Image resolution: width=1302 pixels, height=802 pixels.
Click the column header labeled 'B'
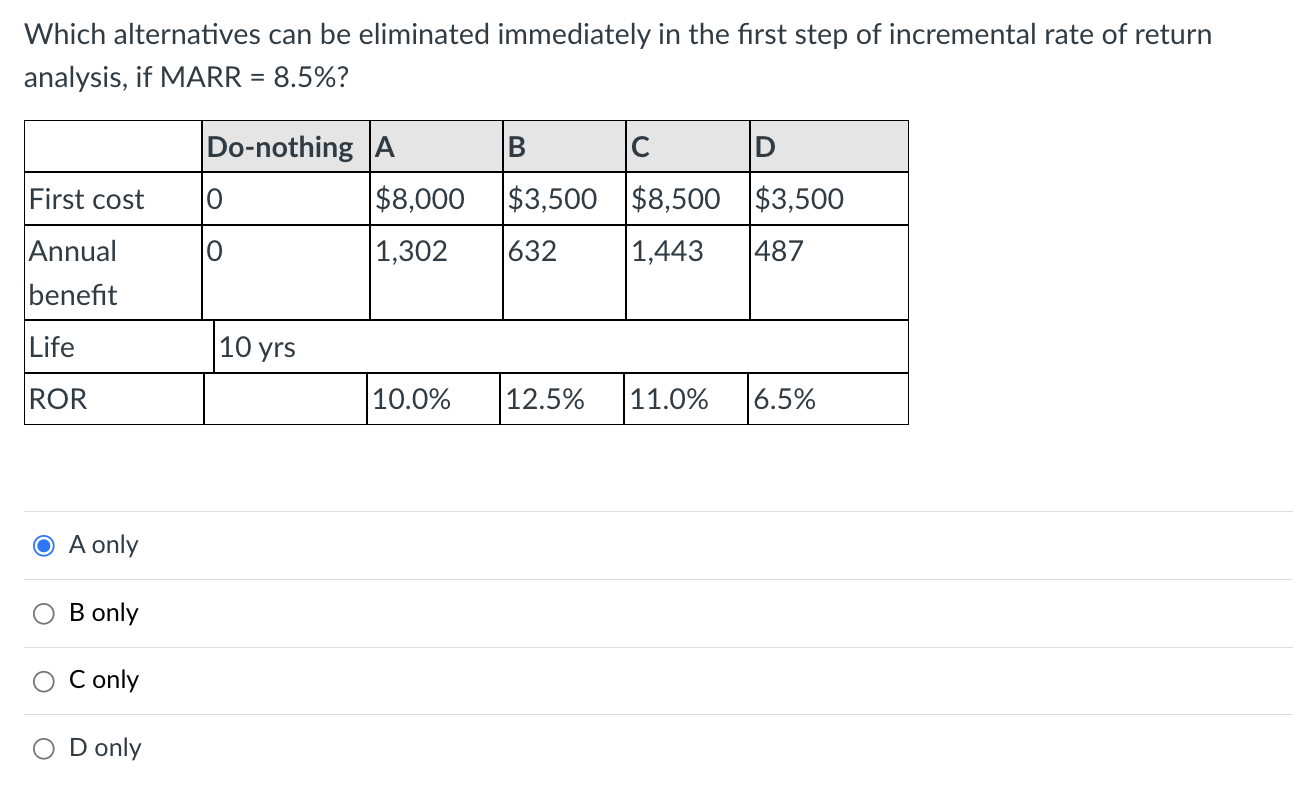pyautogui.click(x=517, y=147)
